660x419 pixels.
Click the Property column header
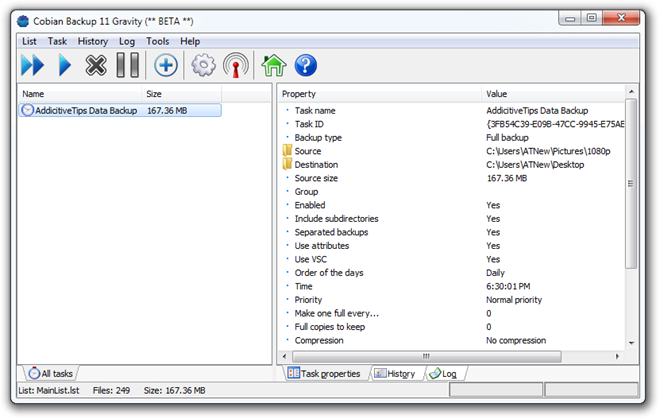coord(380,94)
